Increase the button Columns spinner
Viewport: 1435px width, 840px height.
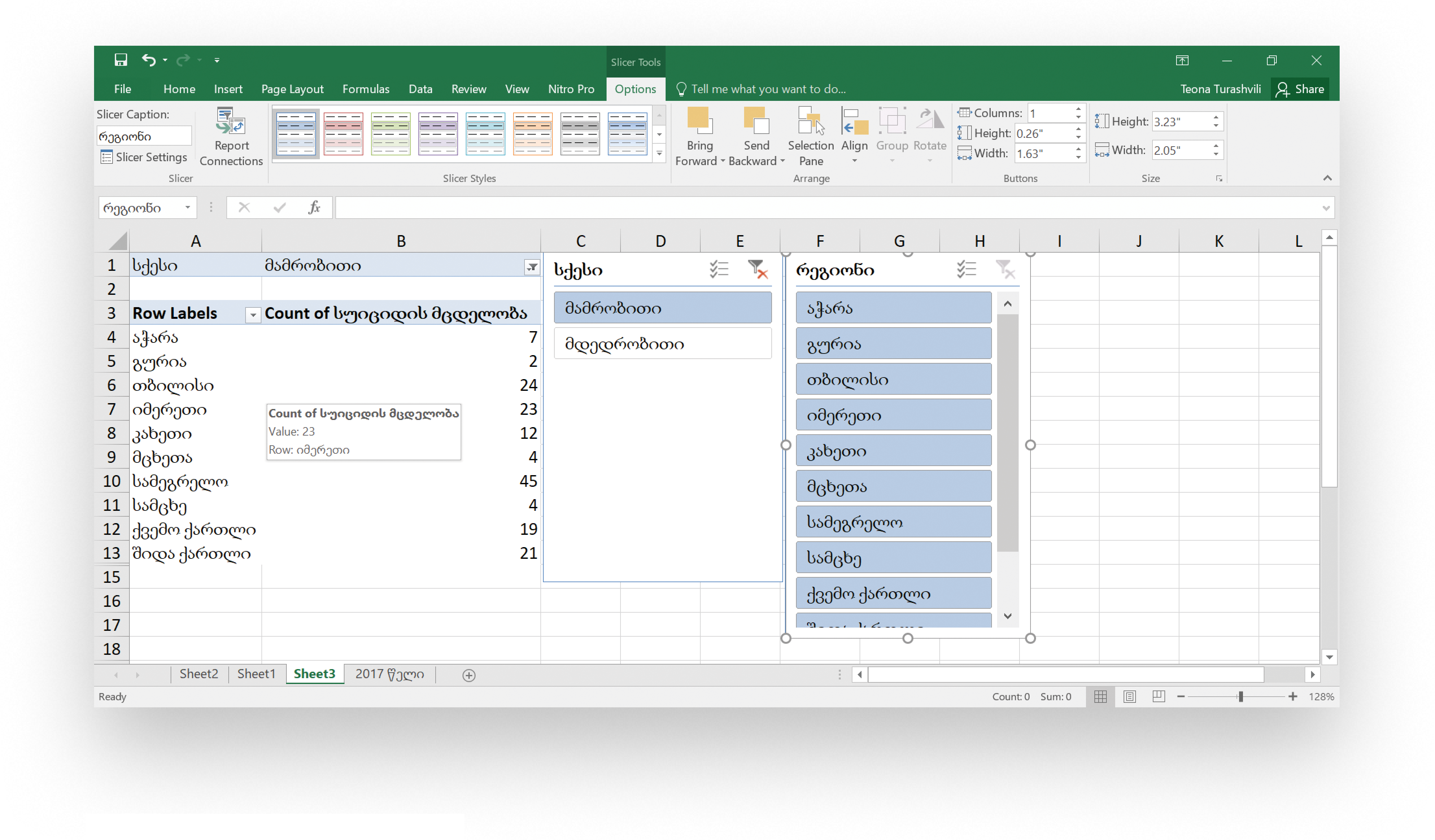click(x=1078, y=109)
